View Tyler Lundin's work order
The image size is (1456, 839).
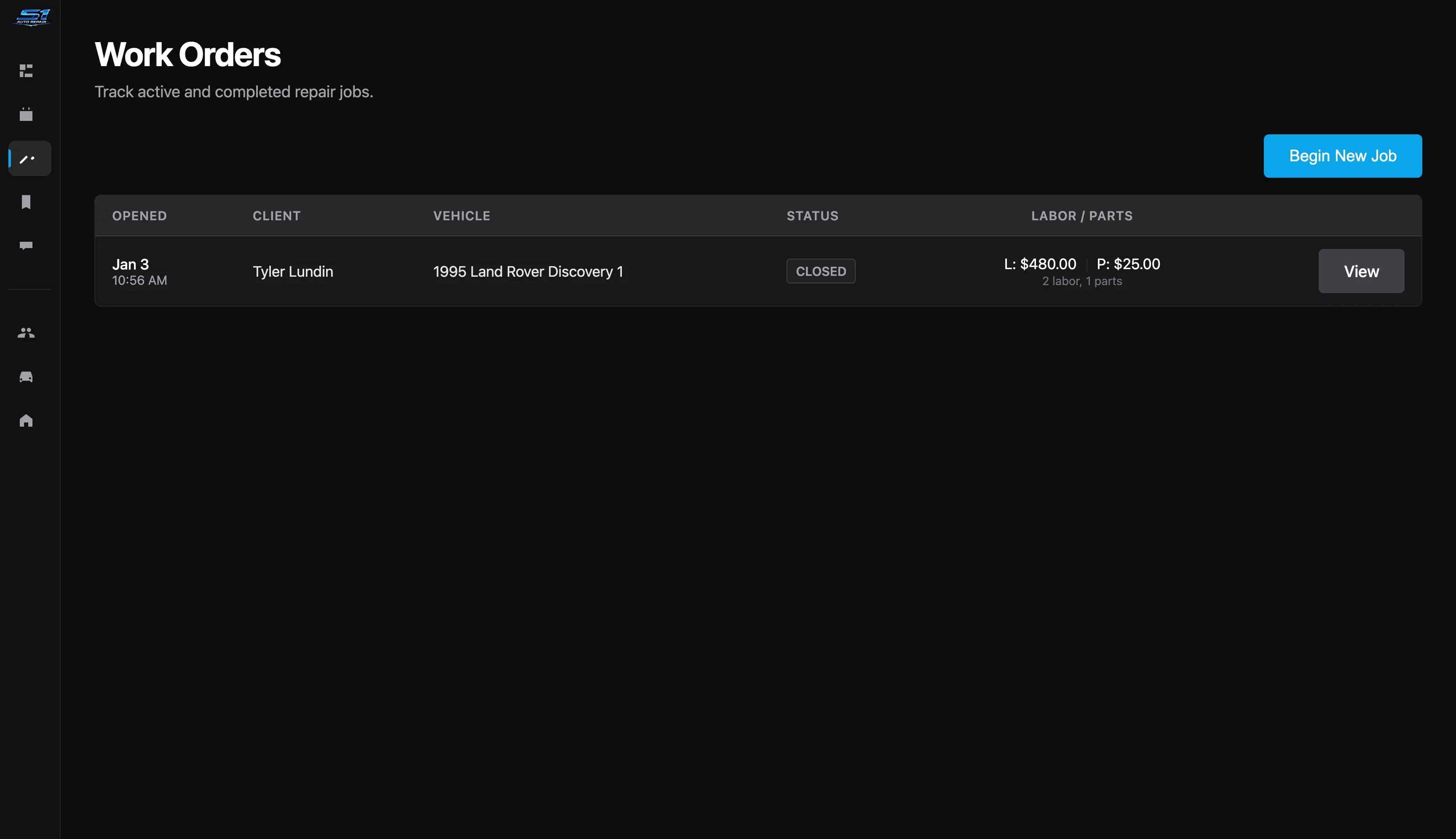1361,271
